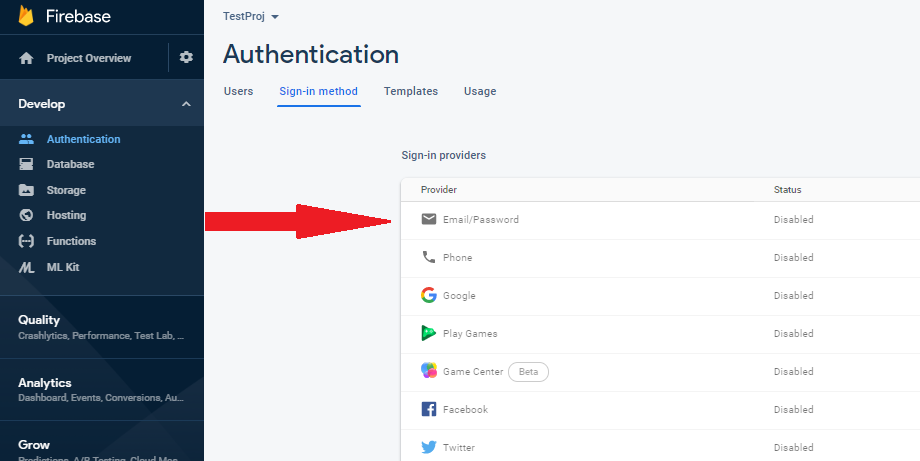The image size is (920, 461).
Task: Open ML Kit in the sidebar
Action: click(63, 267)
